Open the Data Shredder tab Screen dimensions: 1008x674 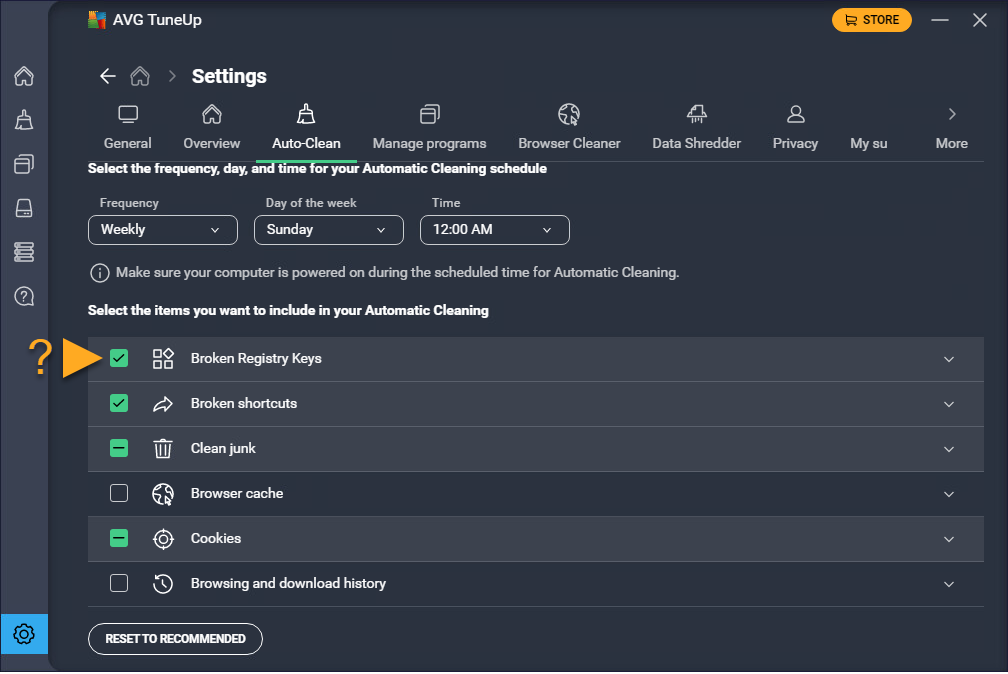[696, 127]
